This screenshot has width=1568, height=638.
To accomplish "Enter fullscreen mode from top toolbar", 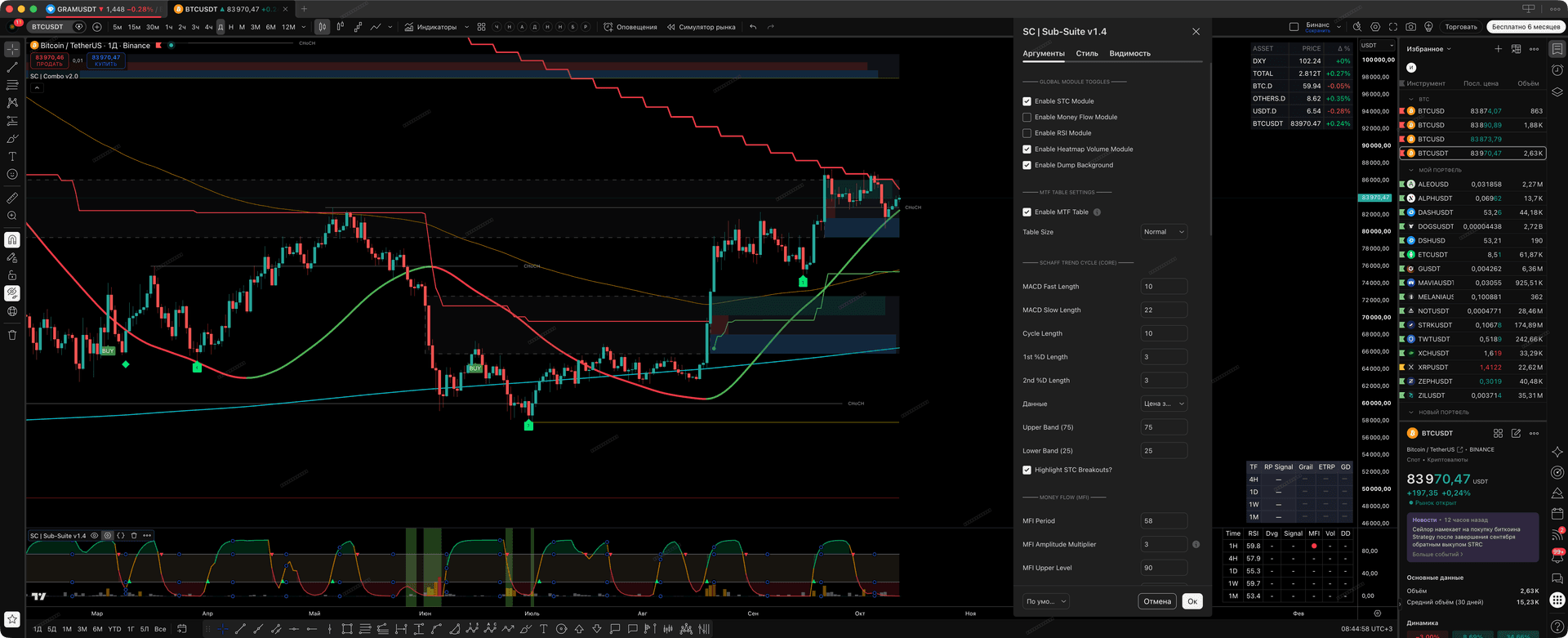I will tap(1392, 27).
